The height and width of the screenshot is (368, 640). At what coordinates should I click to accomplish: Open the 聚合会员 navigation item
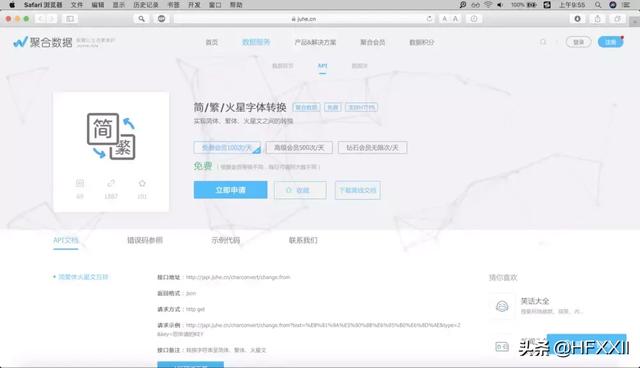coord(372,42)
